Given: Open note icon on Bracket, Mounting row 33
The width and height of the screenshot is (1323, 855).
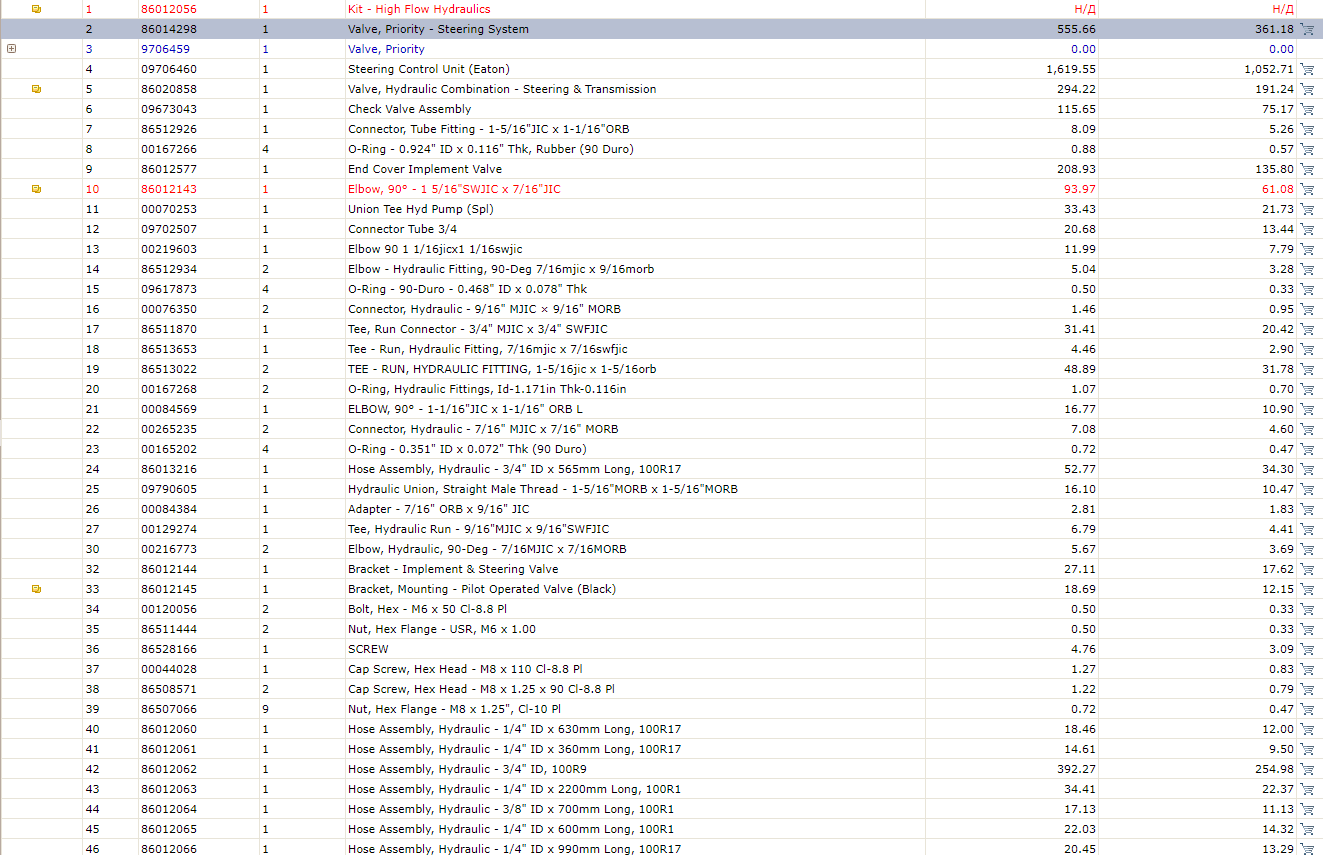Looking at the screenshot, I should [x=37, y=589].
